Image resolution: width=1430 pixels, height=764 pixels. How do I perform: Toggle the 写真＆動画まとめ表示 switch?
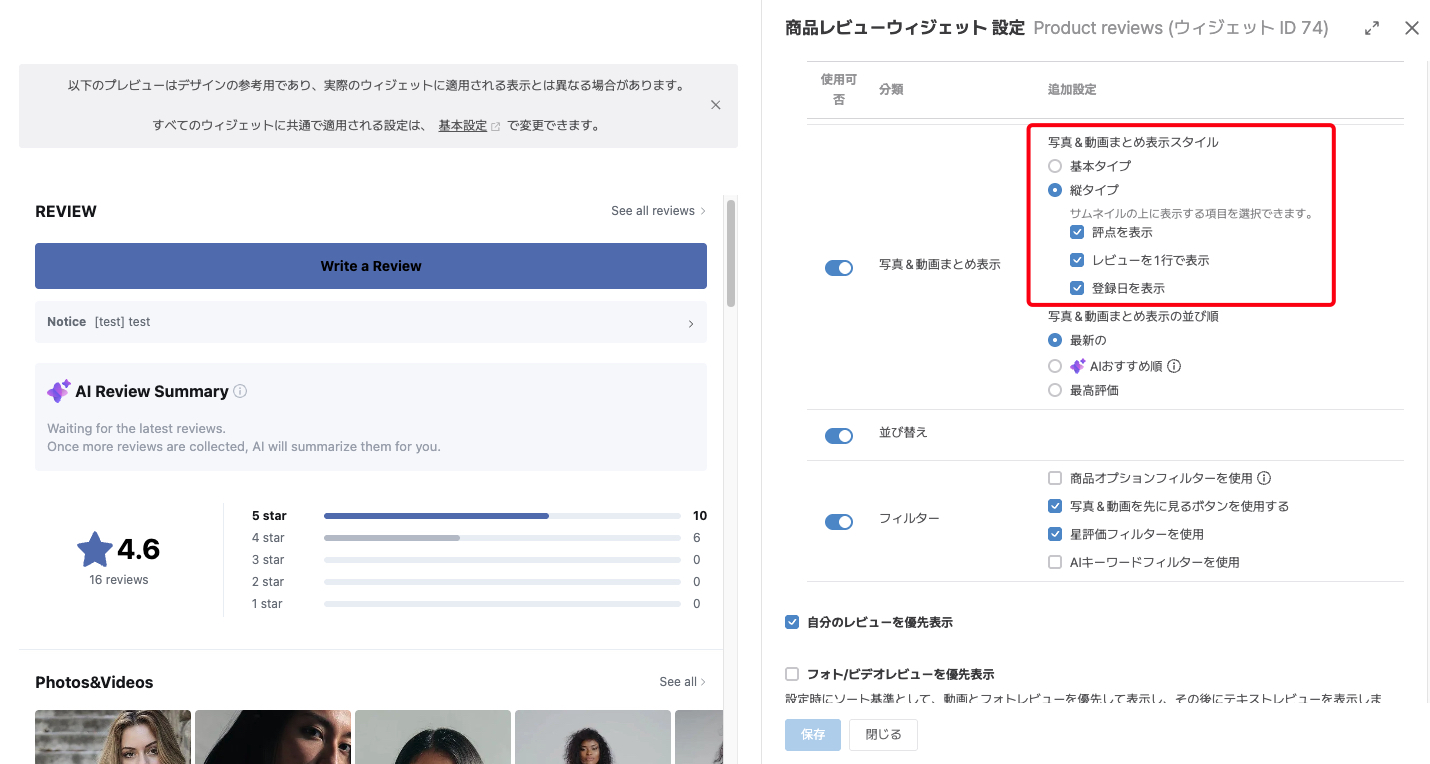[x=839, y=268]
